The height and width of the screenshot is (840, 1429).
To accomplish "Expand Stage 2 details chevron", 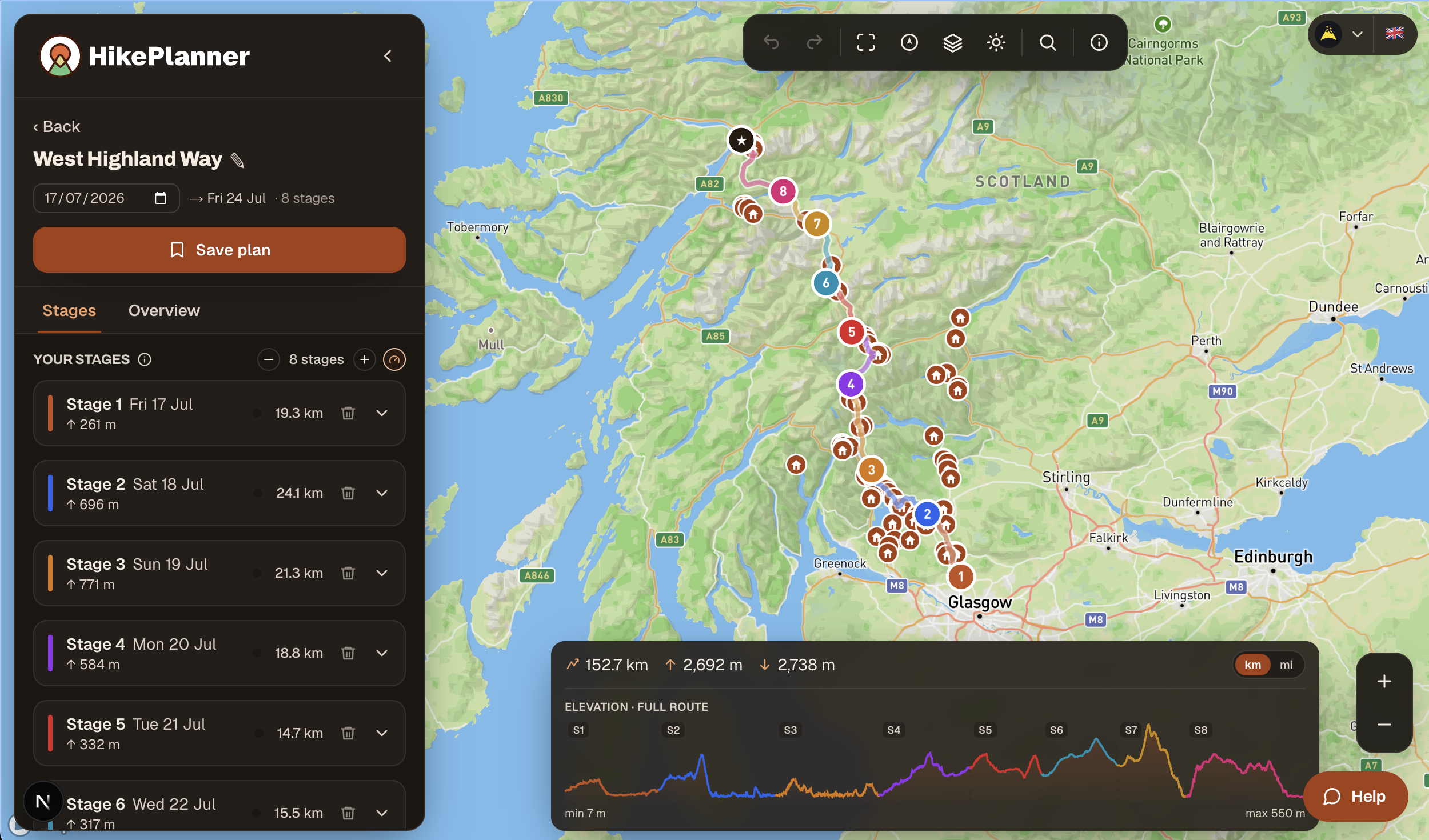I will point(382,493).
